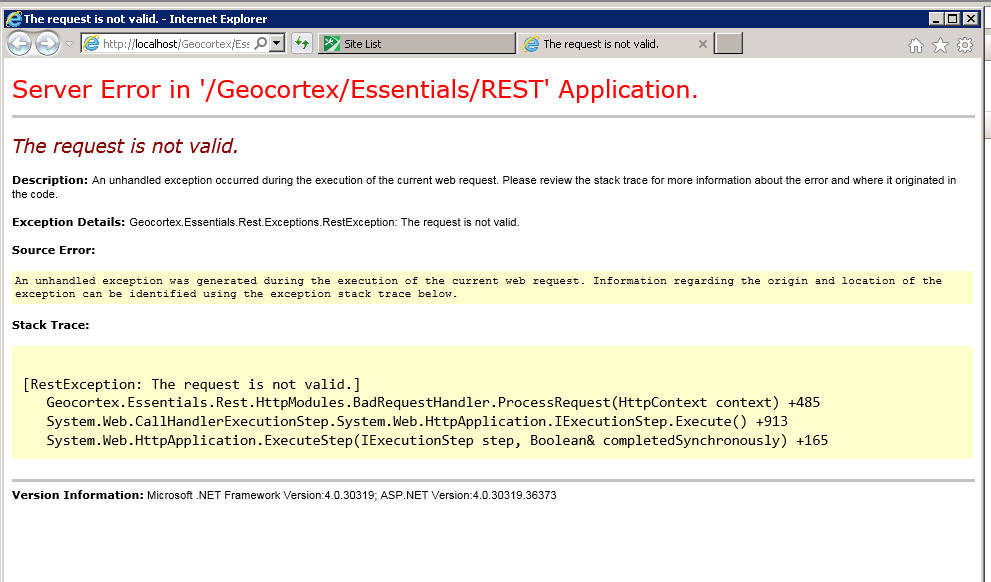Switch to the Site List tab
The image size is (991, 582).
[x=416, y=44]
